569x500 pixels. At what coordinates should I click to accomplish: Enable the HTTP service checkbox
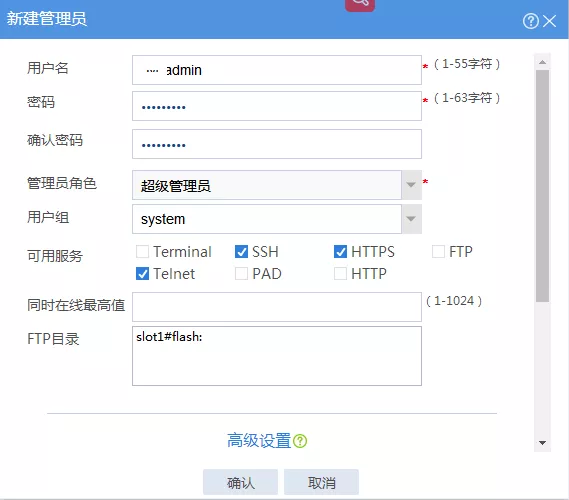[340, 274]
